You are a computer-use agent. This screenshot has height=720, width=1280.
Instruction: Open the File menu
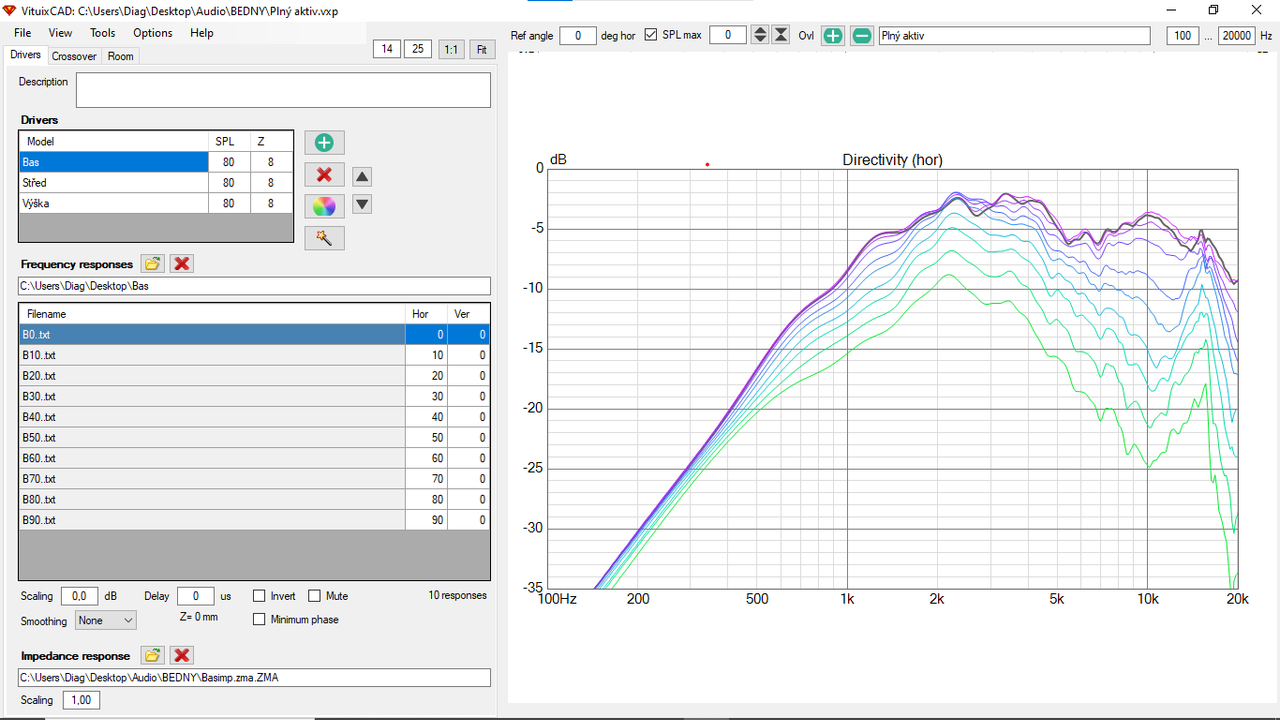[x=22, y=33]
